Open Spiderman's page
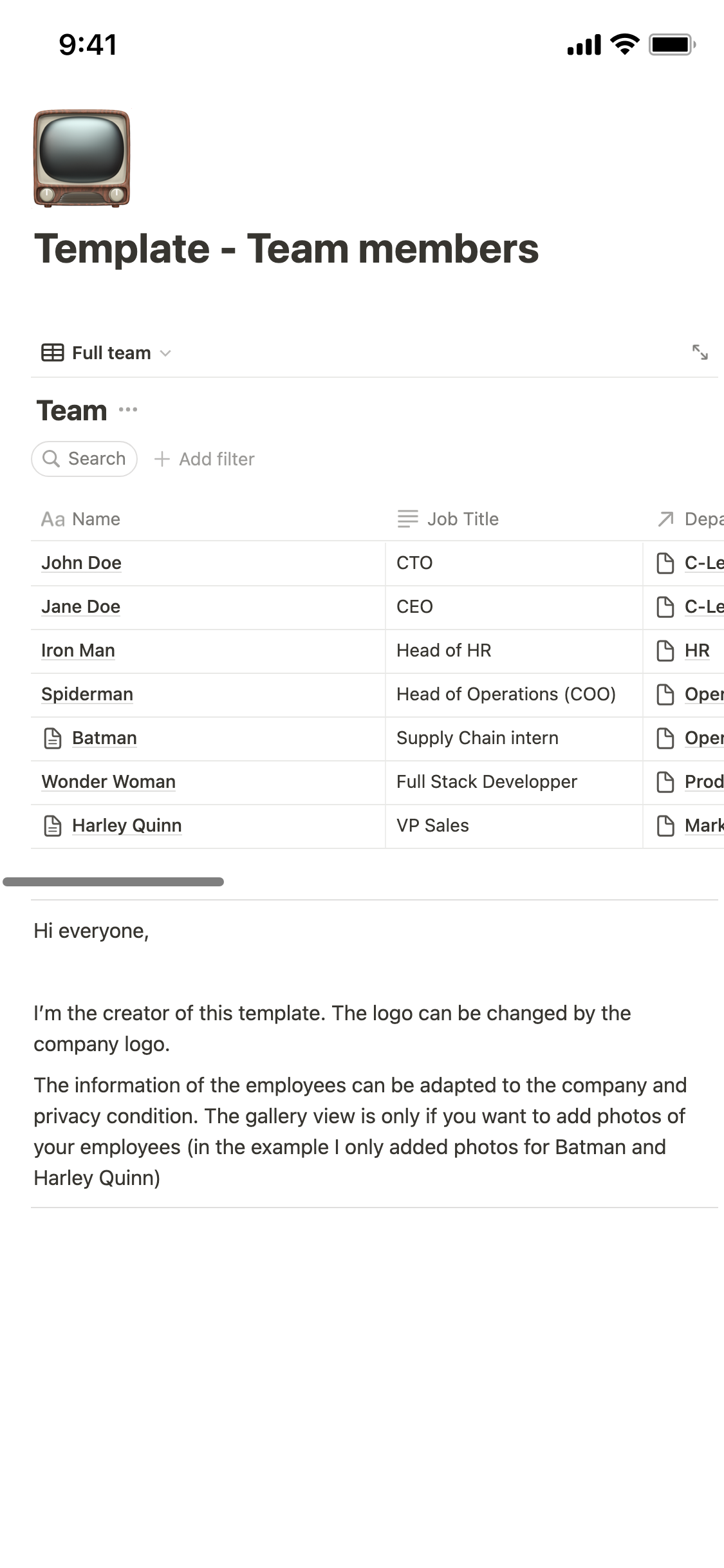This screenshot has height=1568, width=724. tap(87, 695)
